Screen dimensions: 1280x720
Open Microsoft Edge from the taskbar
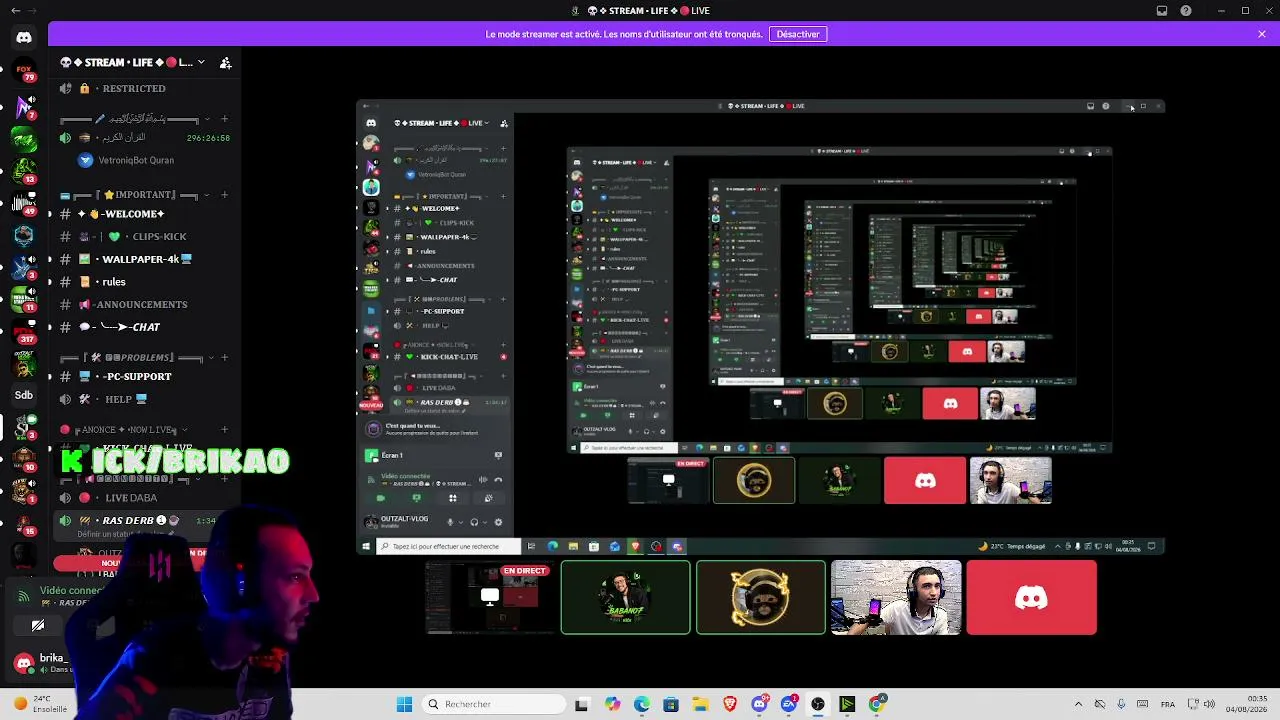click(641, 704)
